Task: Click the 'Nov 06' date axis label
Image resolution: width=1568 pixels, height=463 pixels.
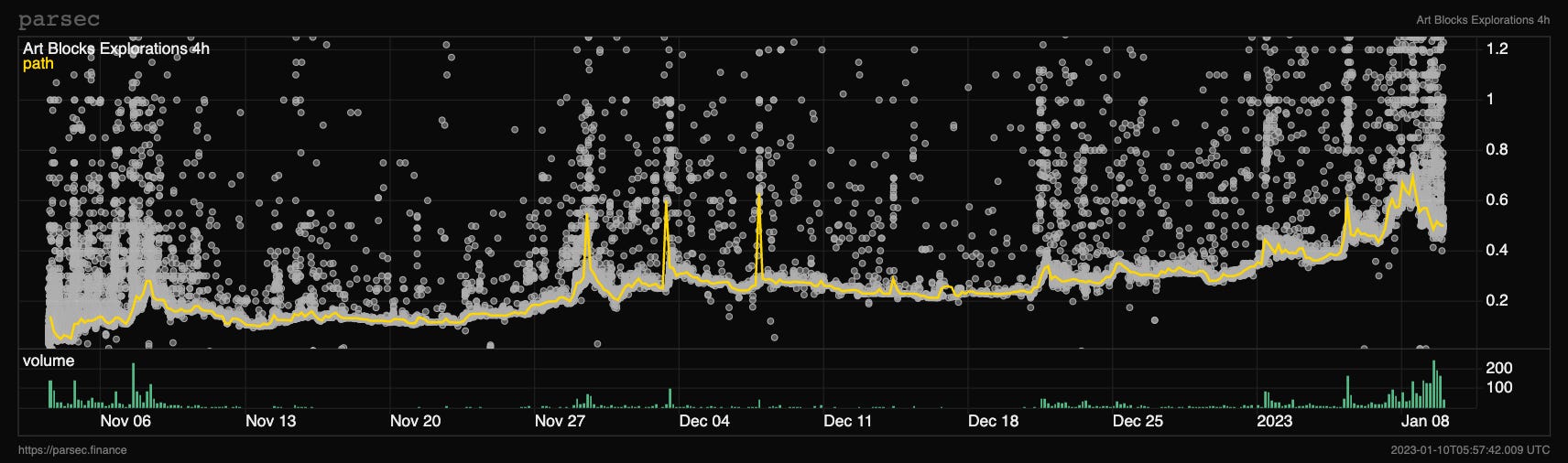Action: [x=125, y=421]
